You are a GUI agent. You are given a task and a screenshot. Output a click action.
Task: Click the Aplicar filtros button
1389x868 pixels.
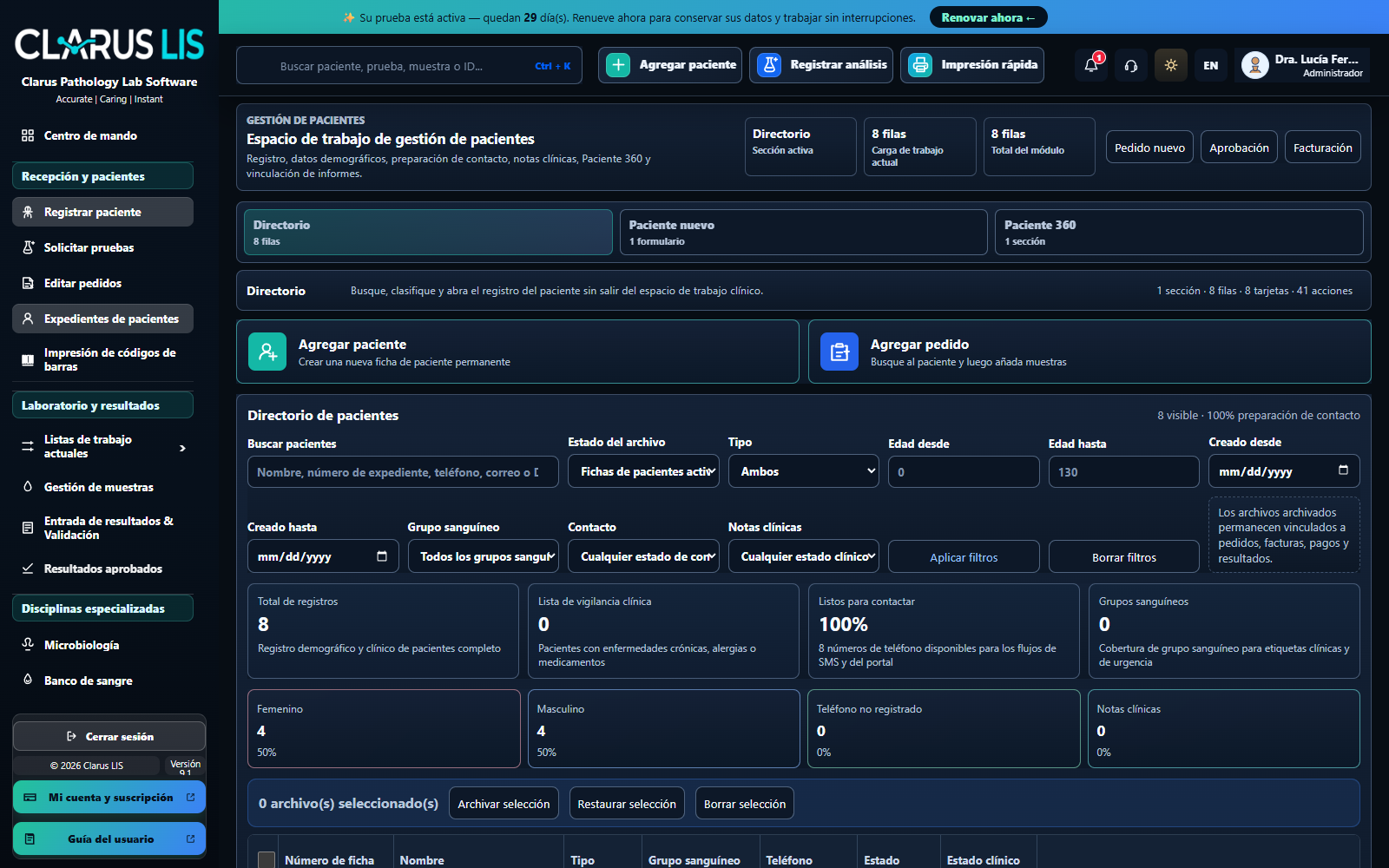click(964, 557)
